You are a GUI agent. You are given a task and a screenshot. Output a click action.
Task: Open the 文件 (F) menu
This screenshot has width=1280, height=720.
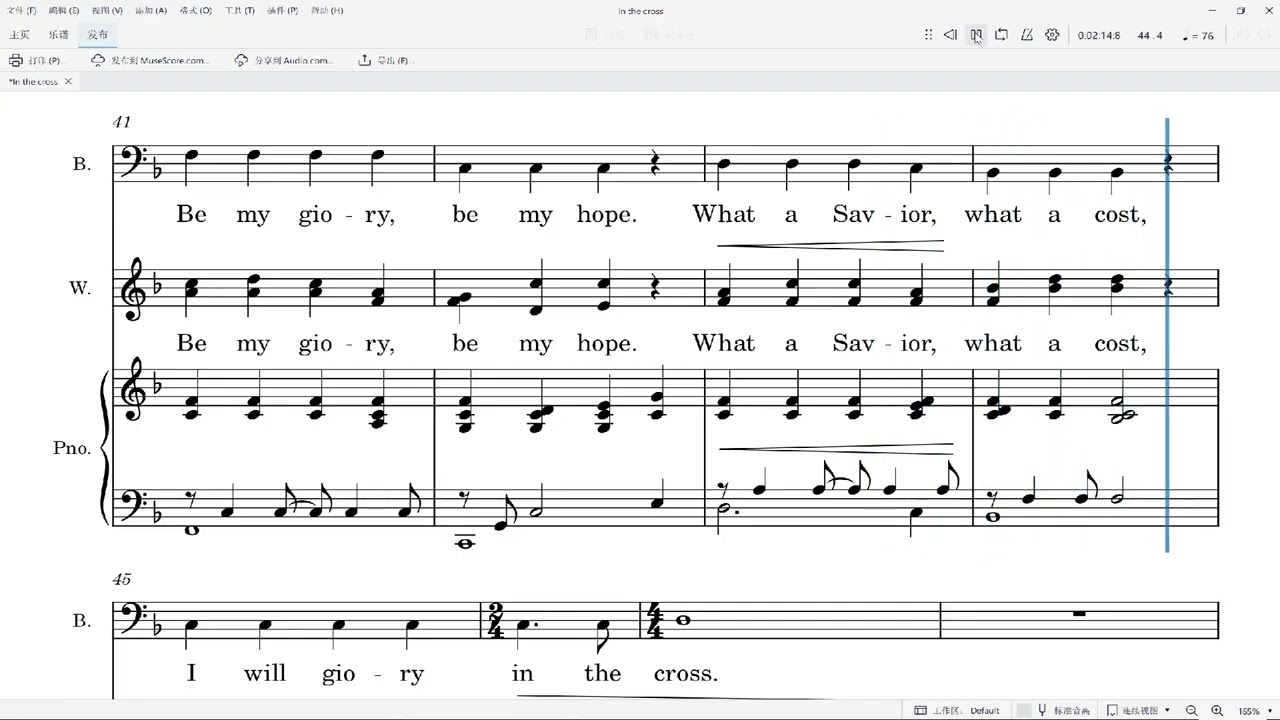pyautogui.click(x=22, y=10)
